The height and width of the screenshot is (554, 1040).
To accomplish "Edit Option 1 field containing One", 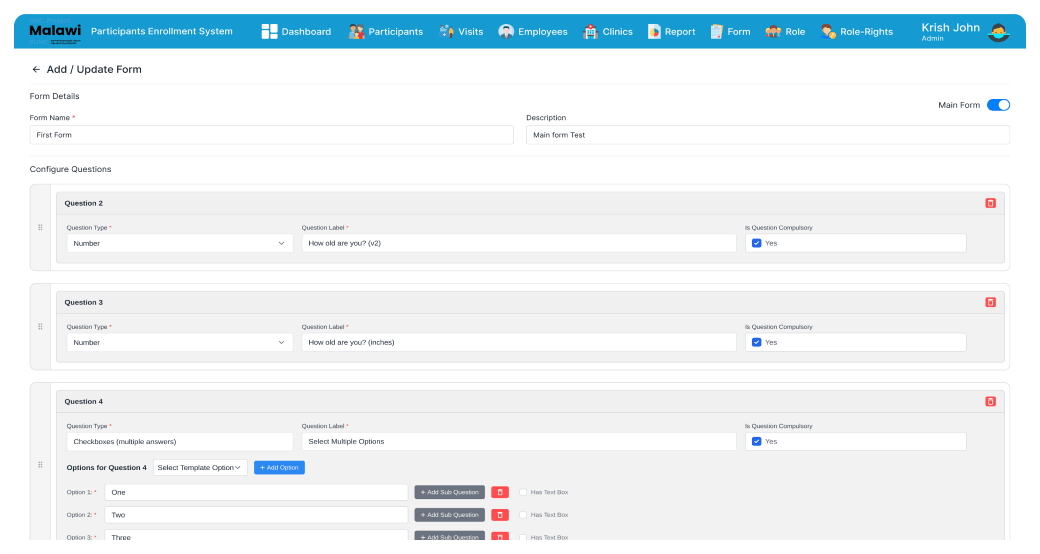I will 256,492.
